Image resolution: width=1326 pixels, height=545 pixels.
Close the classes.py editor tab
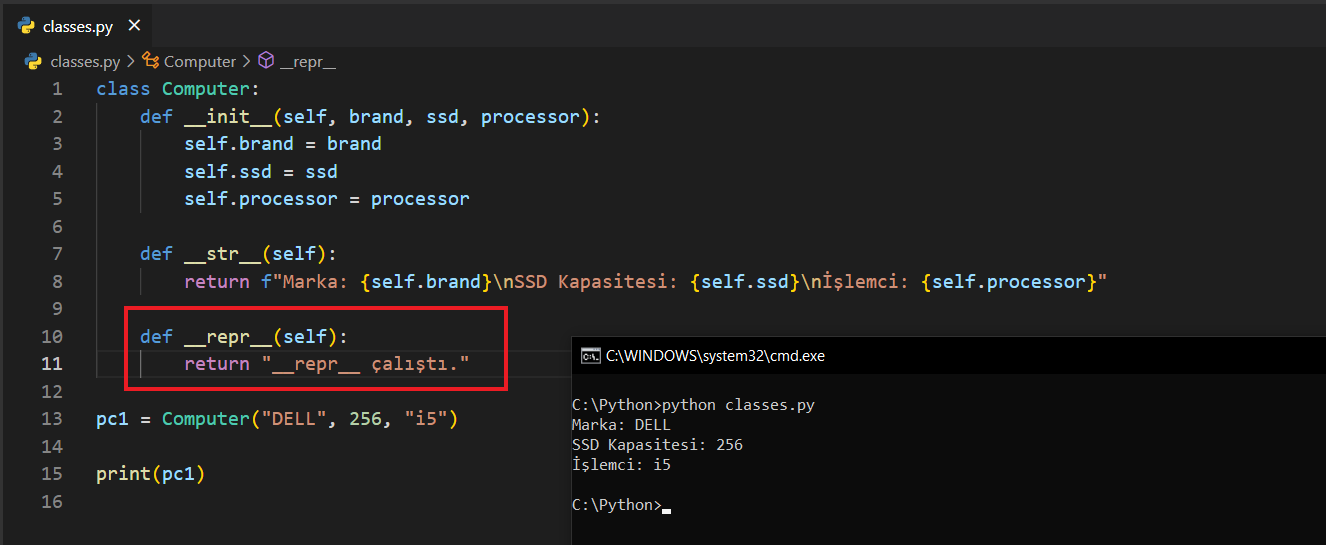135,26
